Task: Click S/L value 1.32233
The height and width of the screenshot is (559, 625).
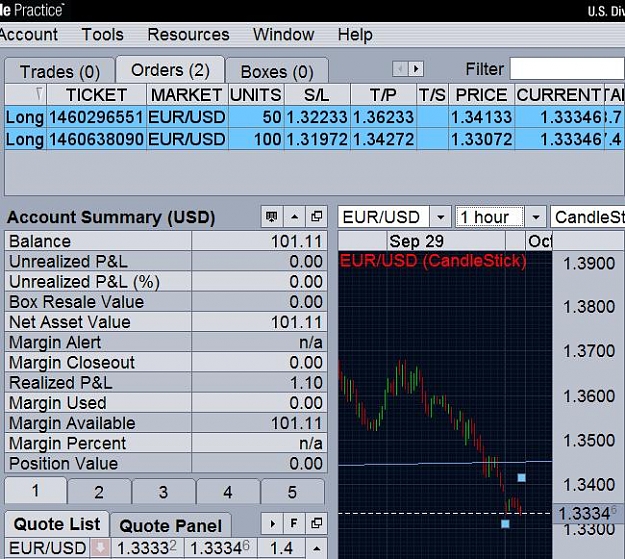Action: coord(317,117)
